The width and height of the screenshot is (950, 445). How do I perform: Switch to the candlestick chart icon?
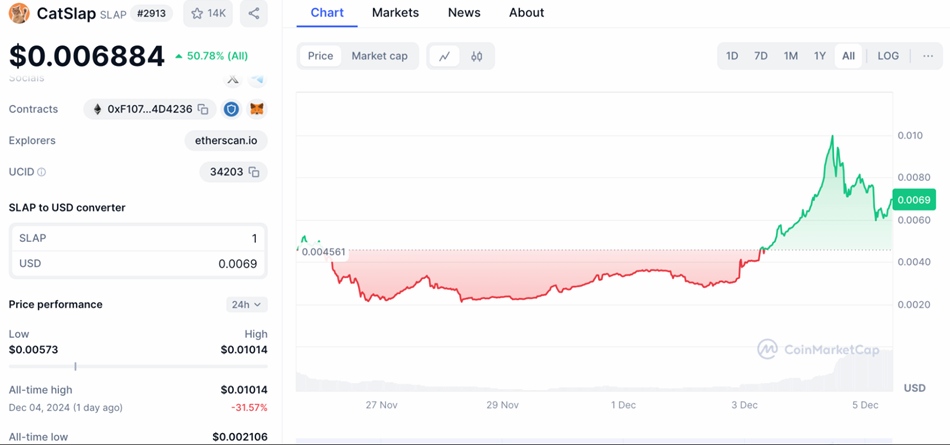477,56
